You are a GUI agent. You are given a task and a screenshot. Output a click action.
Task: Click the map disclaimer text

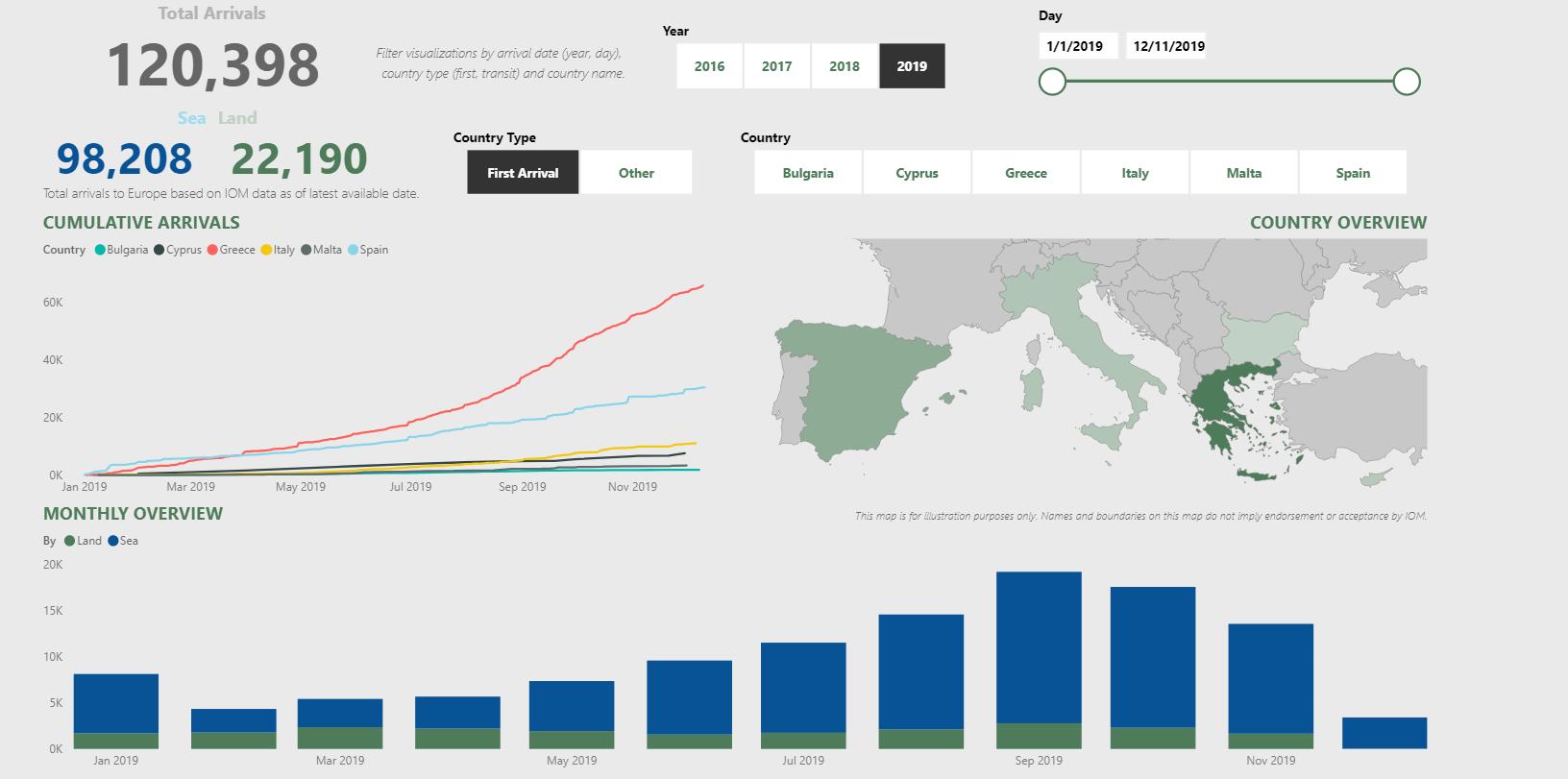(x=1140, y=517)
